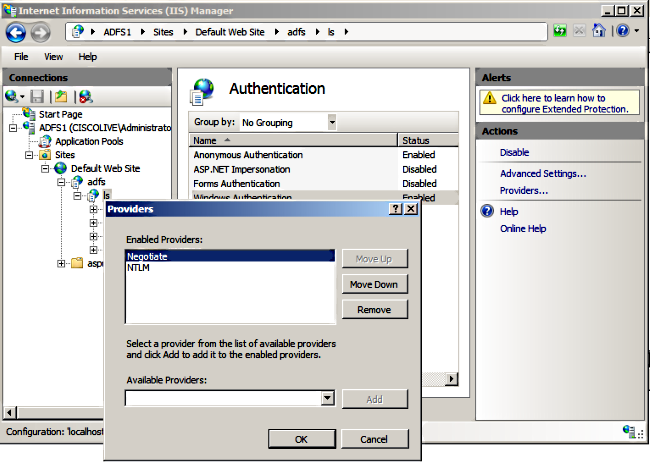
Task: Click the Up folder icon in Connections
Action: pos(61,97)
